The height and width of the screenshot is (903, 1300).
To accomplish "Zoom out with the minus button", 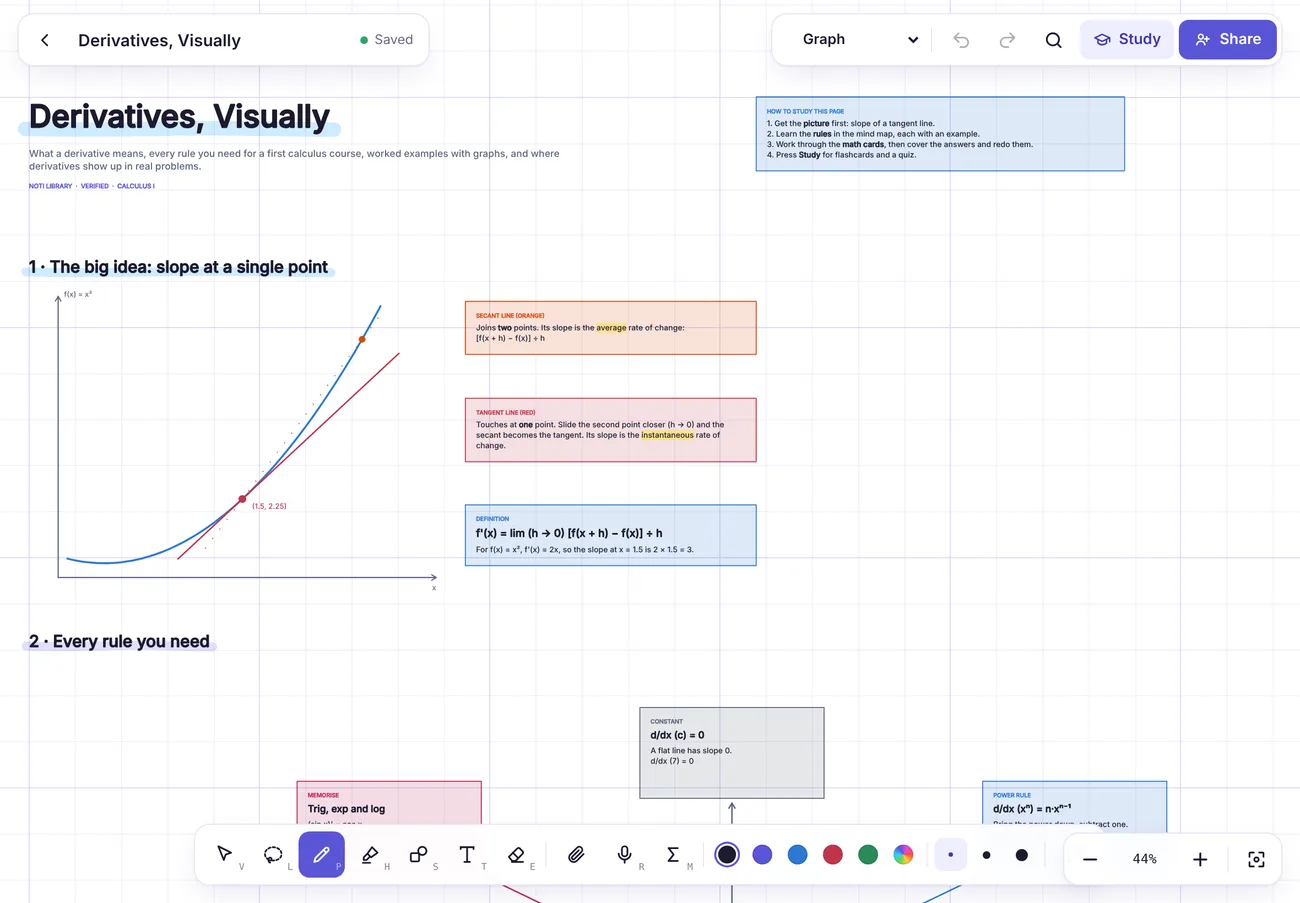I will [1090, 859].
